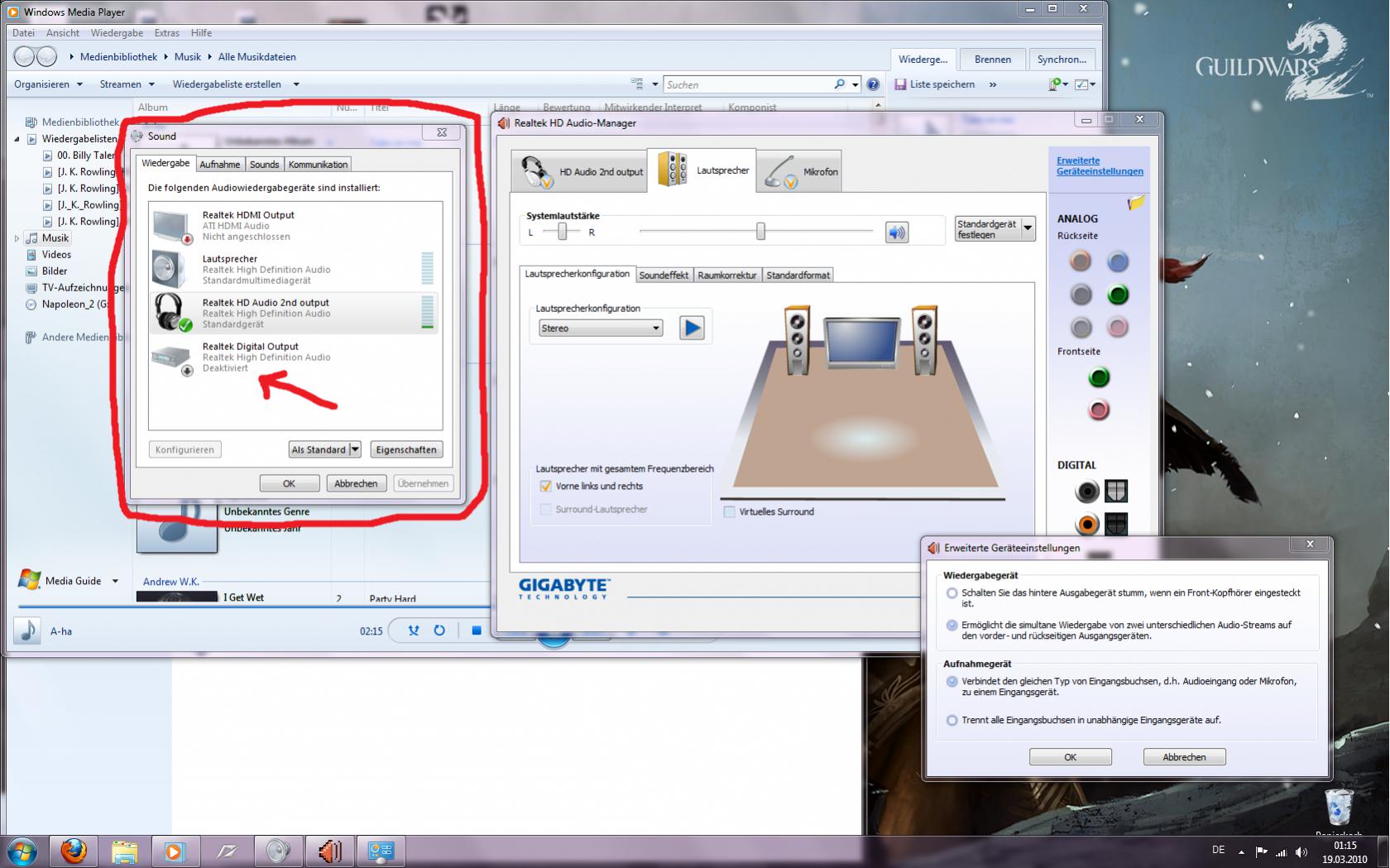Click the Systemlautstärke volume slider handle
The width and height of the screenshot is (1390, 868).
pos(760,232)
